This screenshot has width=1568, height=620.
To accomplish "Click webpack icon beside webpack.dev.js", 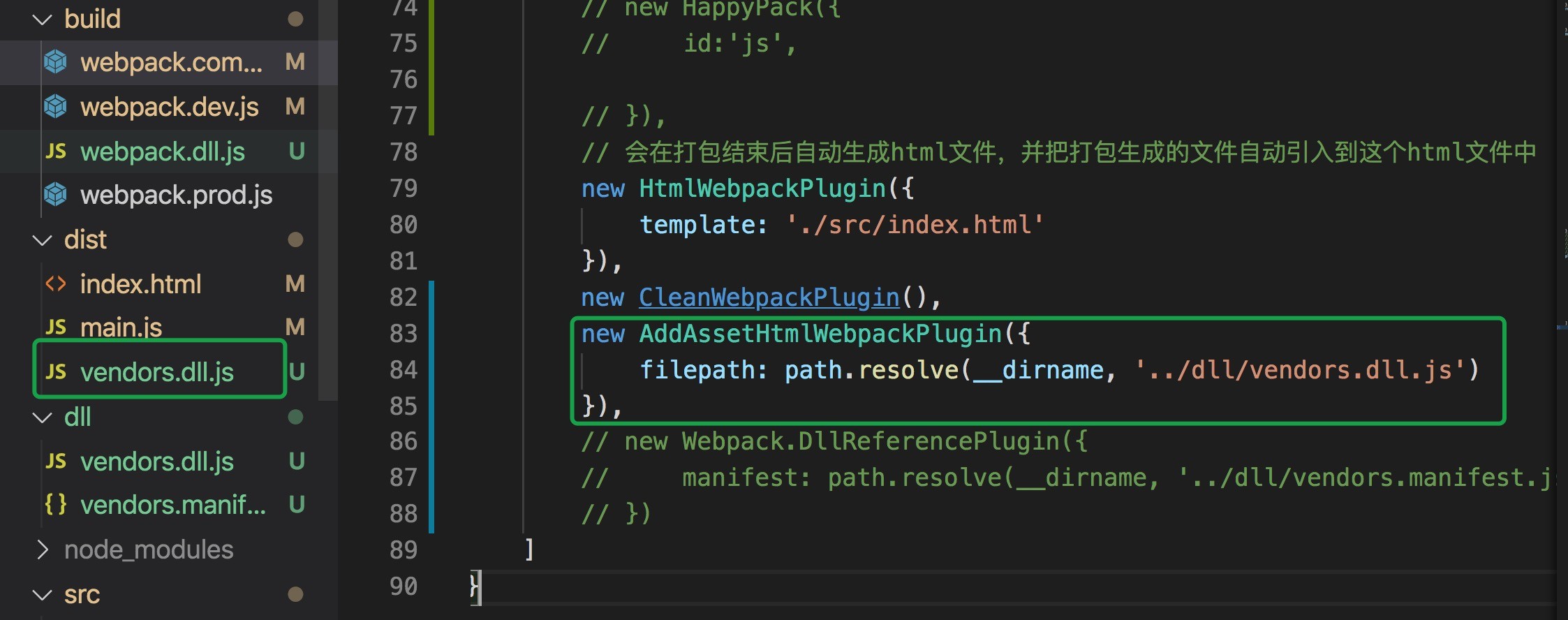I will point(56,106).
